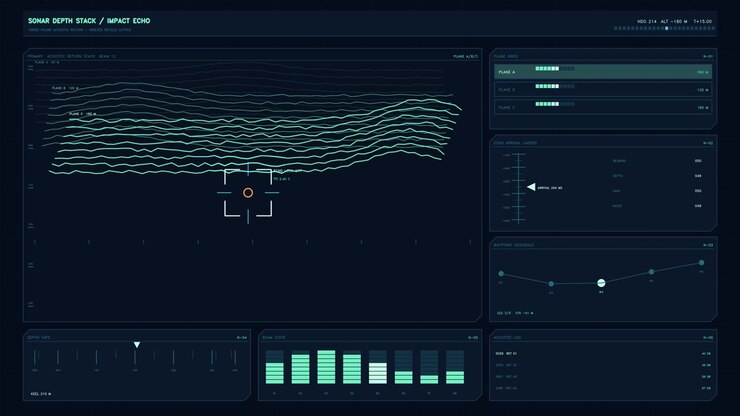Select the active white waypoint node
The image size is (740, 416).
[601, 283]
